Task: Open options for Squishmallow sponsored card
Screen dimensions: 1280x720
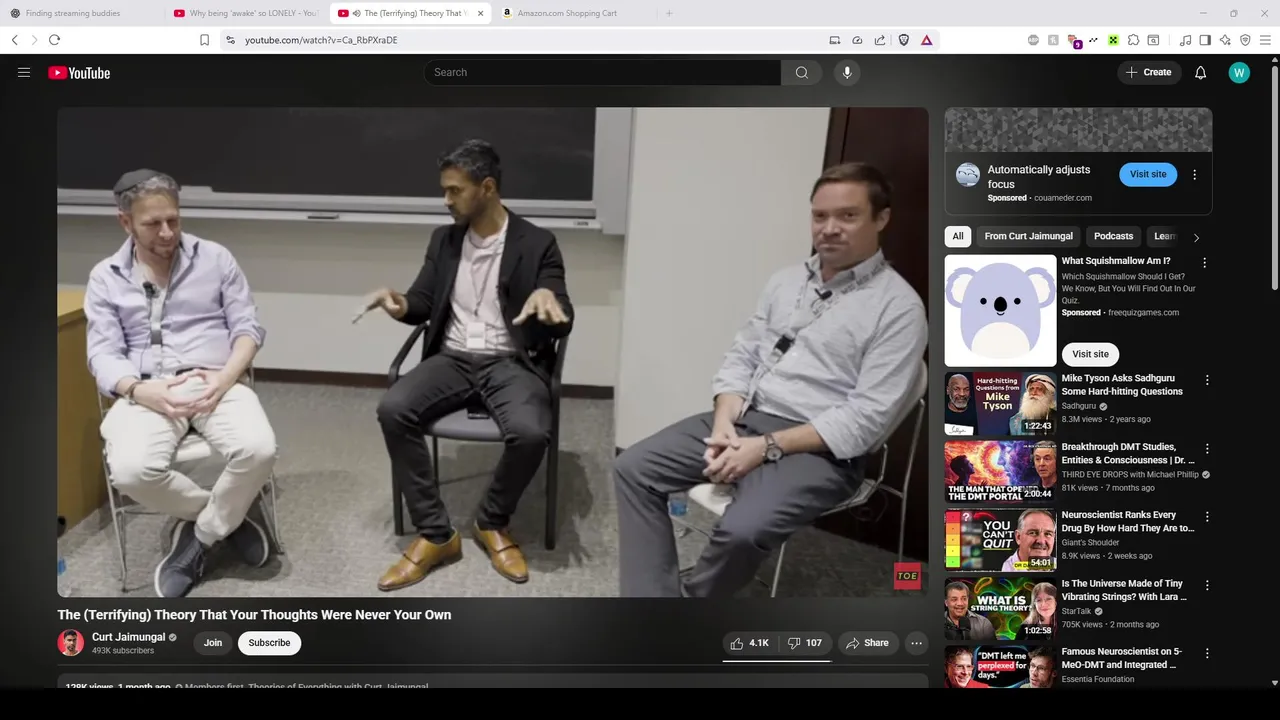Action: tap(1204, 263)
